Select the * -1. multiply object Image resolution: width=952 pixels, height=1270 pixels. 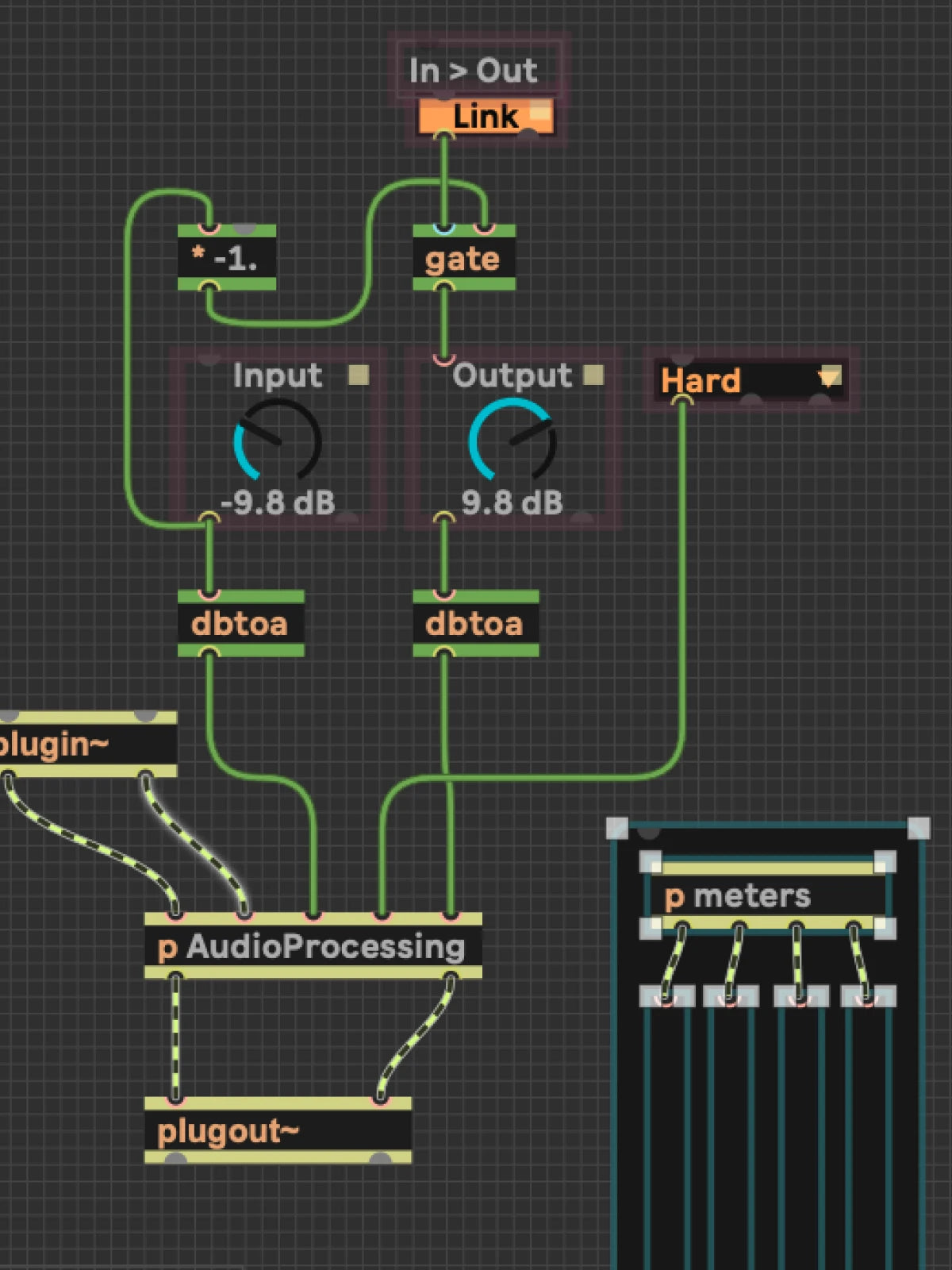coord(227,258)
